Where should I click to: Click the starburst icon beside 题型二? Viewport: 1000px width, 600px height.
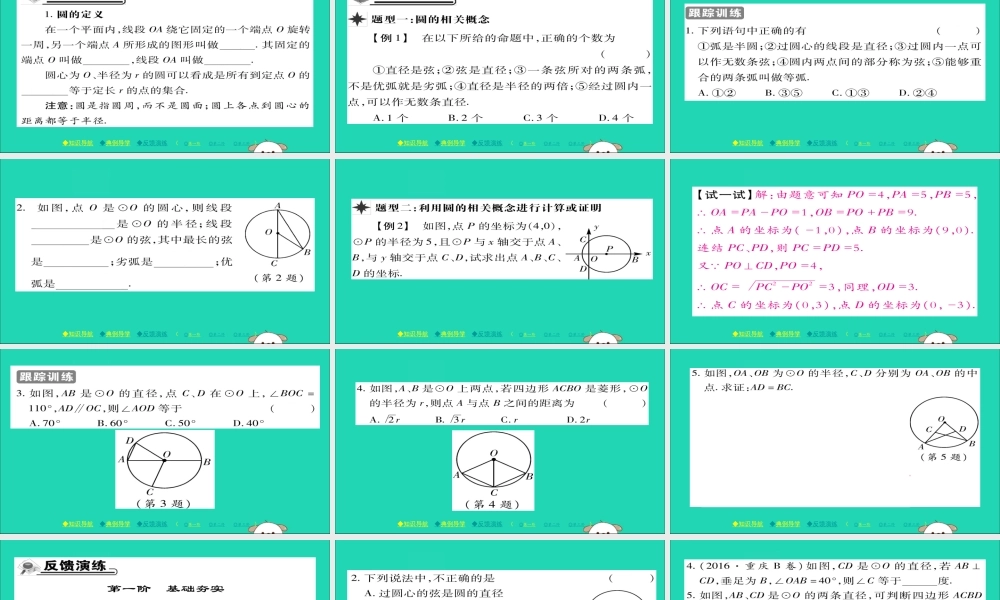[362, 208]
